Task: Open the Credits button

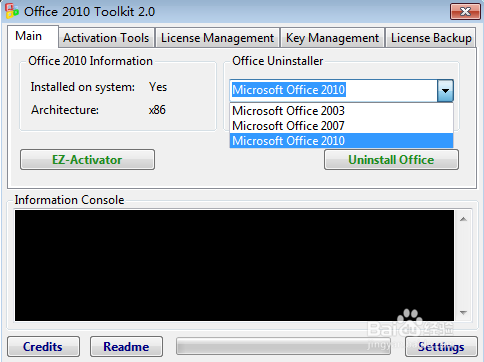Action: [43, 347]
